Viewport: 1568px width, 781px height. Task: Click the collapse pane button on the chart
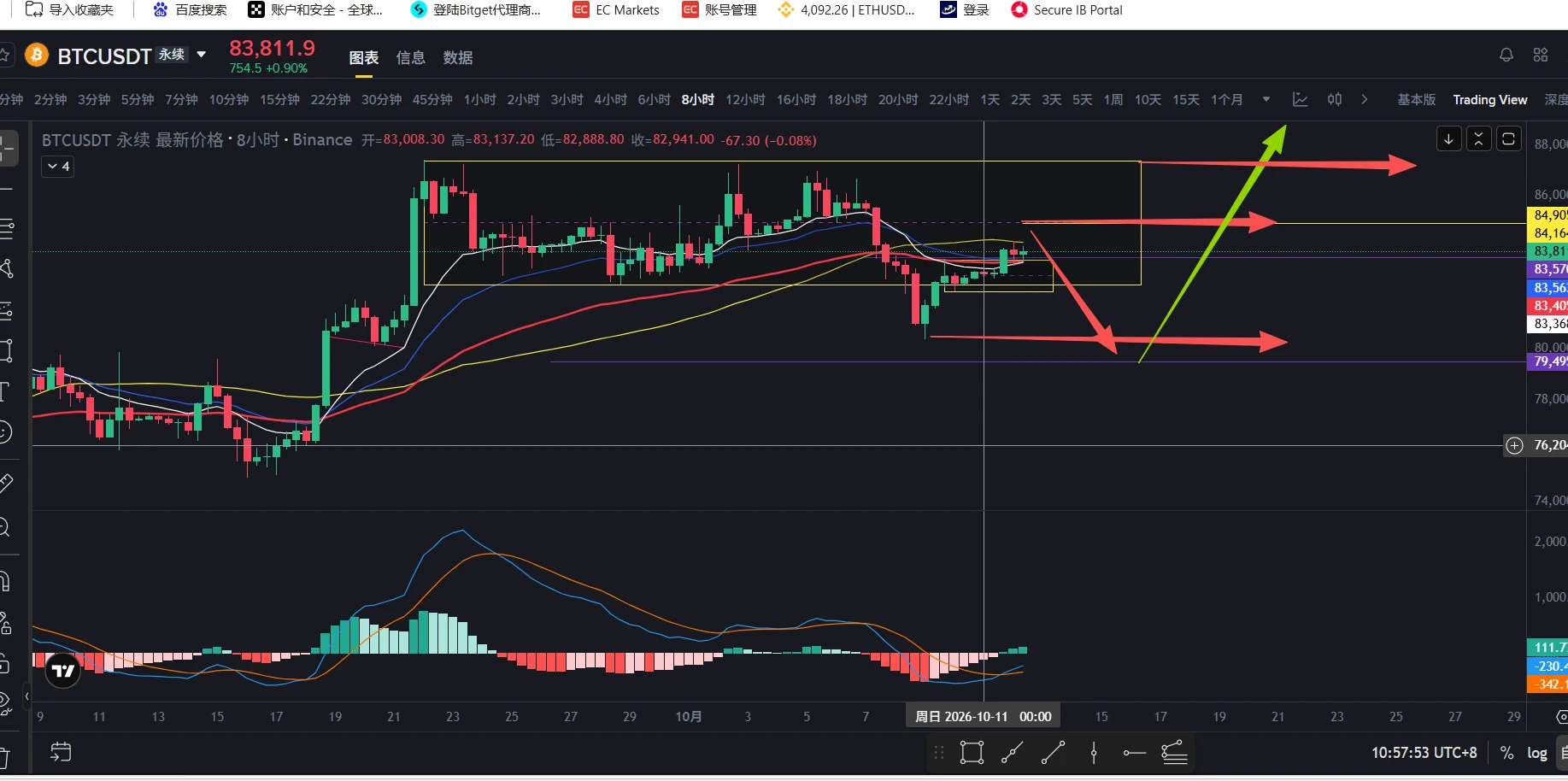1478,138
